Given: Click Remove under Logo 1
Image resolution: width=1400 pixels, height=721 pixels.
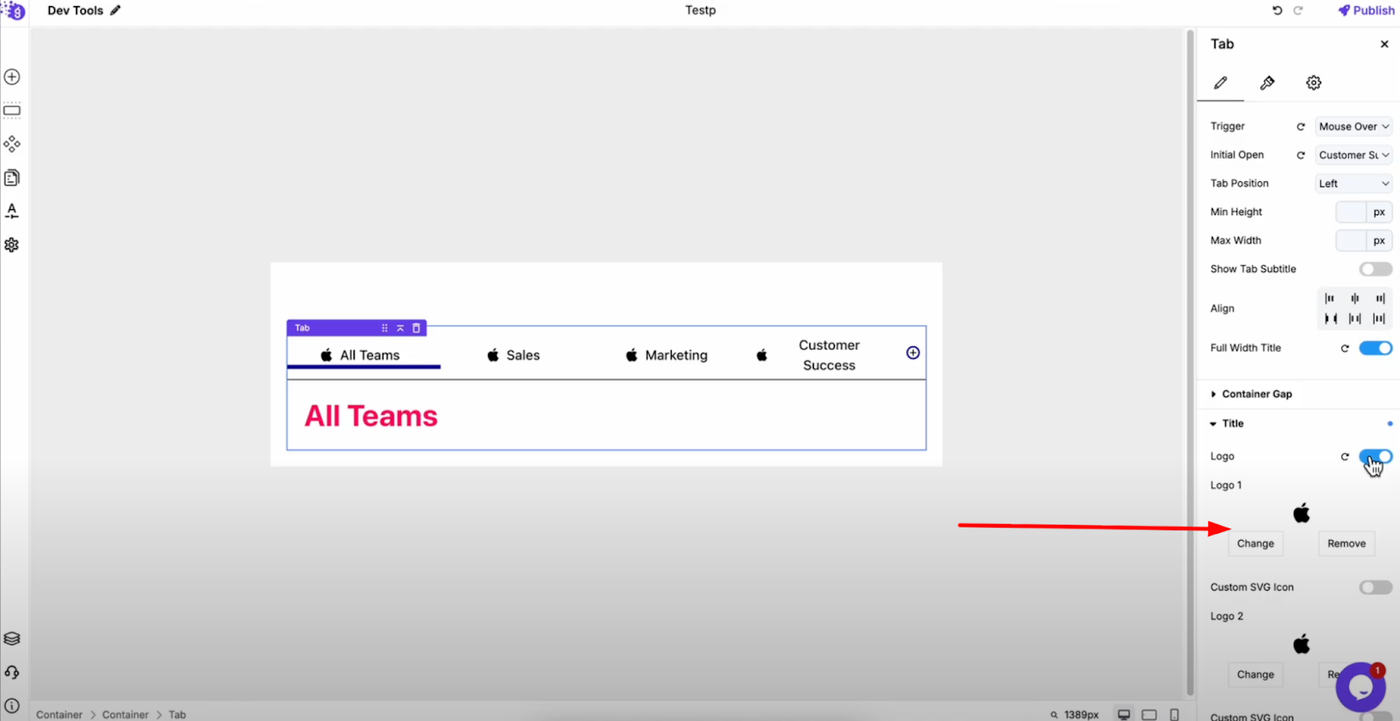Looking at the screenshot, I should tap(1346, 544).
